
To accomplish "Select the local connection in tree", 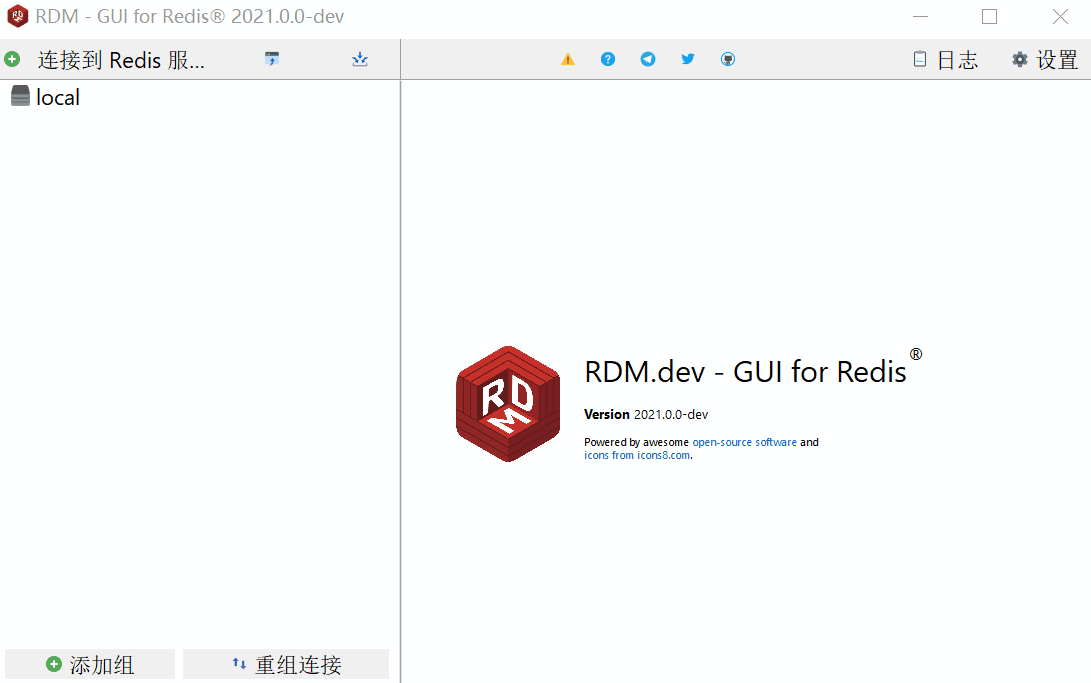I will pyautogui.click(x=58, y=97).
